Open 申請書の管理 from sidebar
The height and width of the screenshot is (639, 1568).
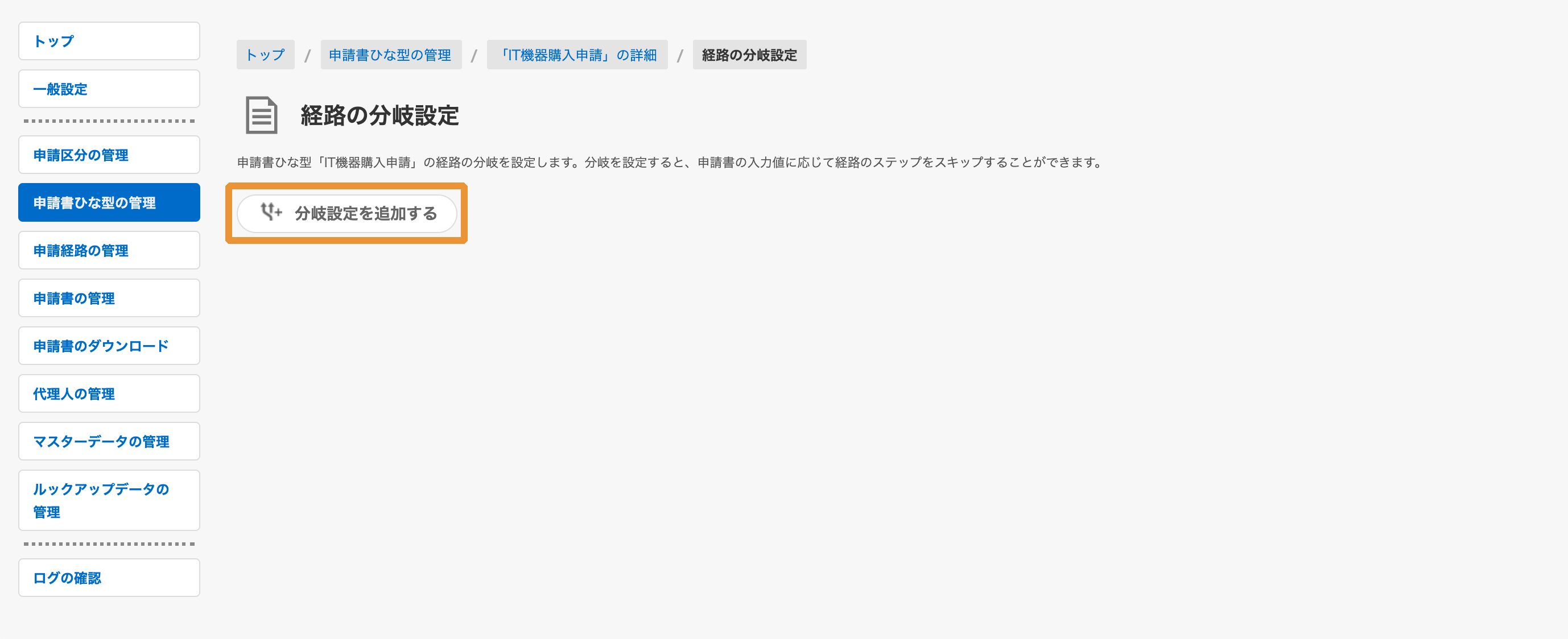(x=109, y=298)
